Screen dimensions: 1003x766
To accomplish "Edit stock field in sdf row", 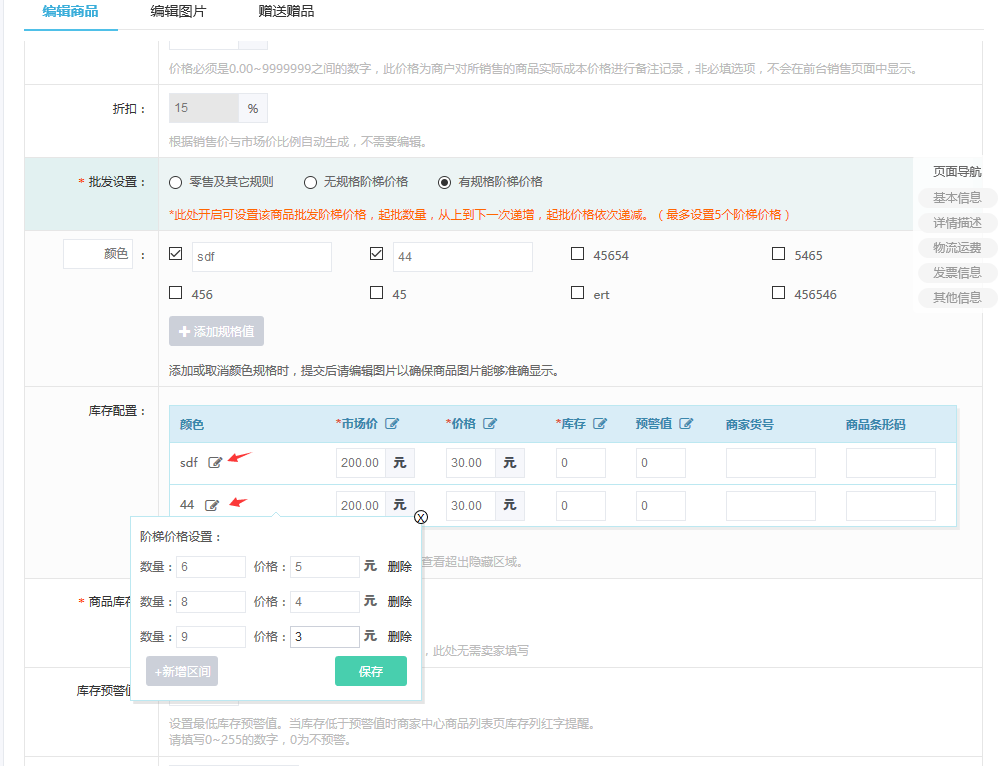I will [581, 463].
